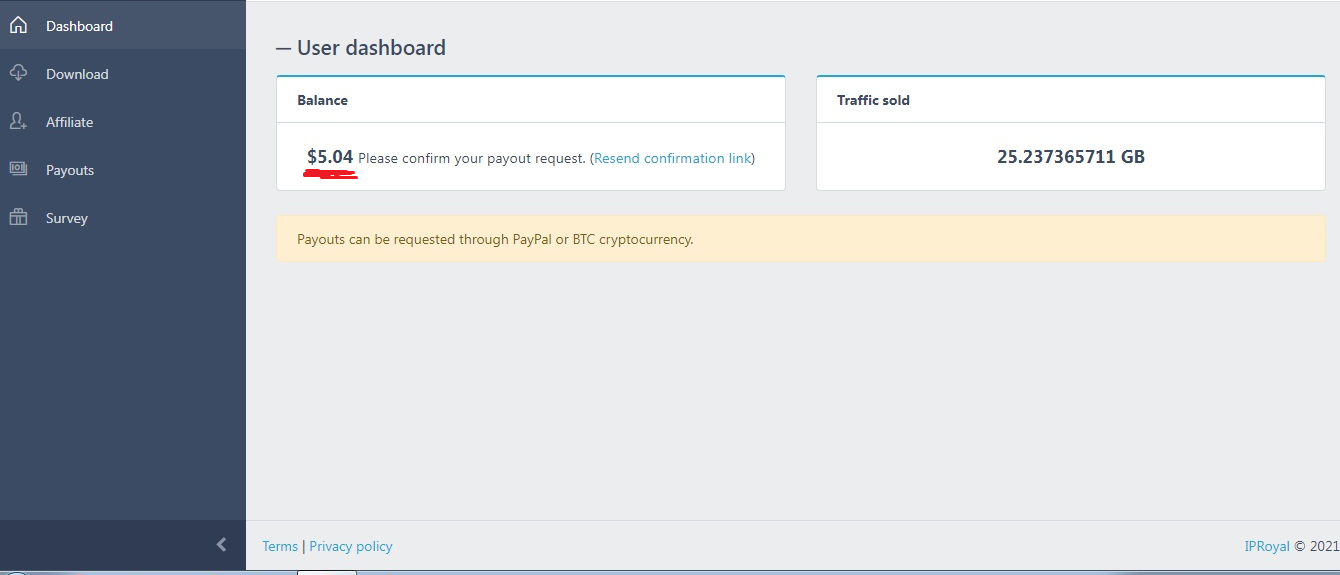
Task: Click the PayPal or BTC payouts notice banner
Action: click(x=800, y=239)
